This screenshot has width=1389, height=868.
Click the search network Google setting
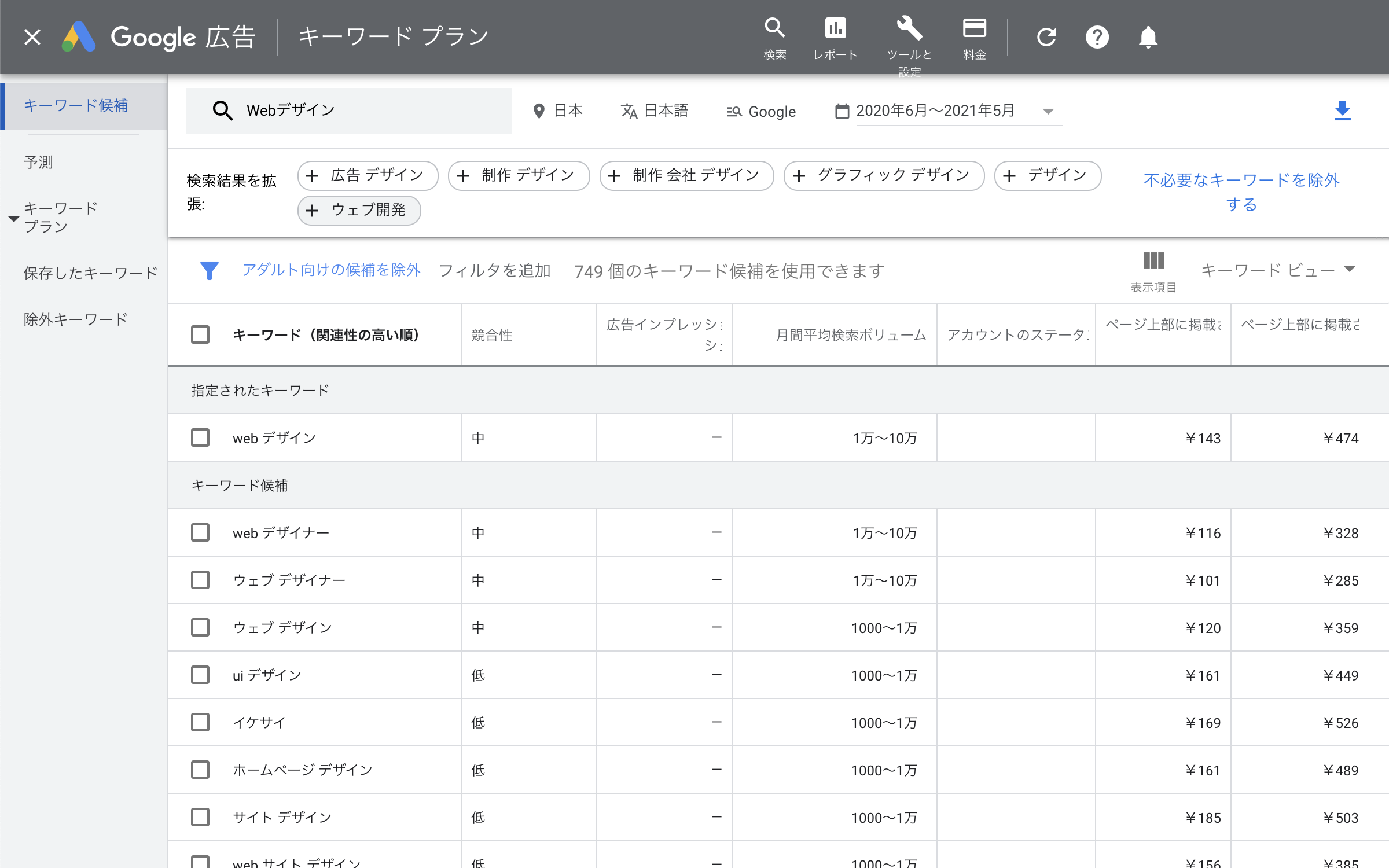coord(761,112)
